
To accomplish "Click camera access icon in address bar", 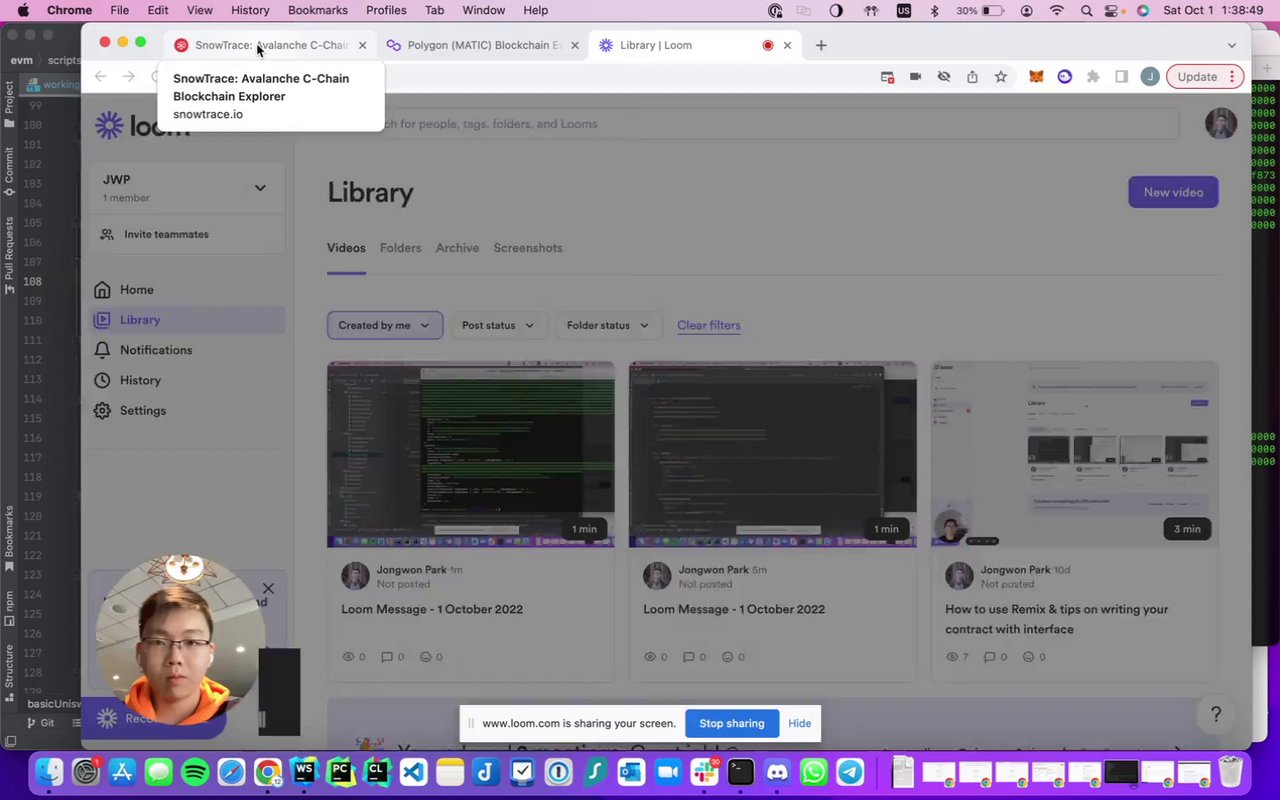I will [x=915, y=77].
